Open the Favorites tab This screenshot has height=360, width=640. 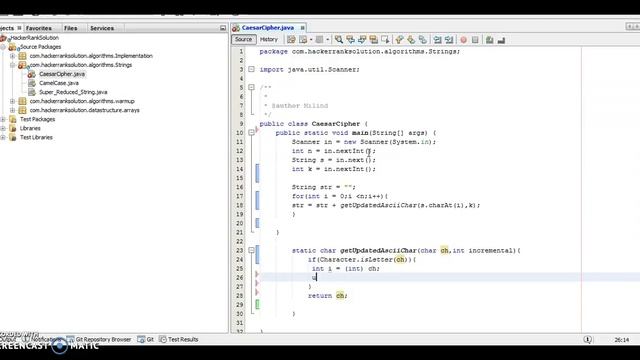(39, 28)
